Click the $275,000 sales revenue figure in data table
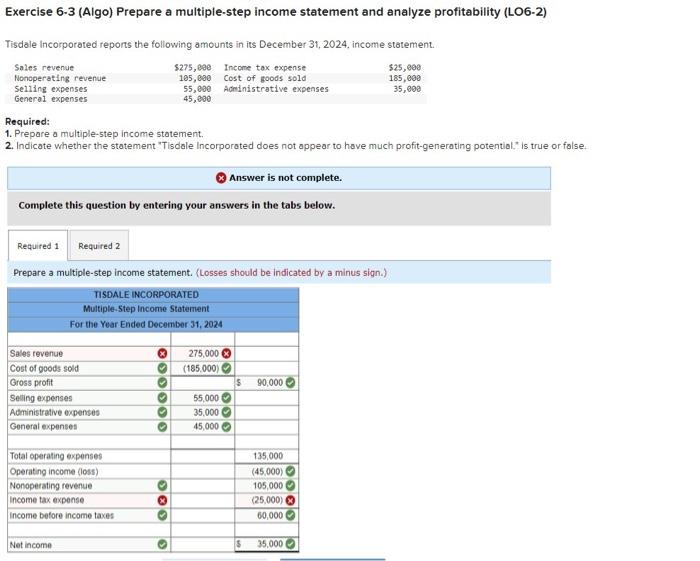The height and width of the screenshot is (561, 700). (x=192, y=68)
